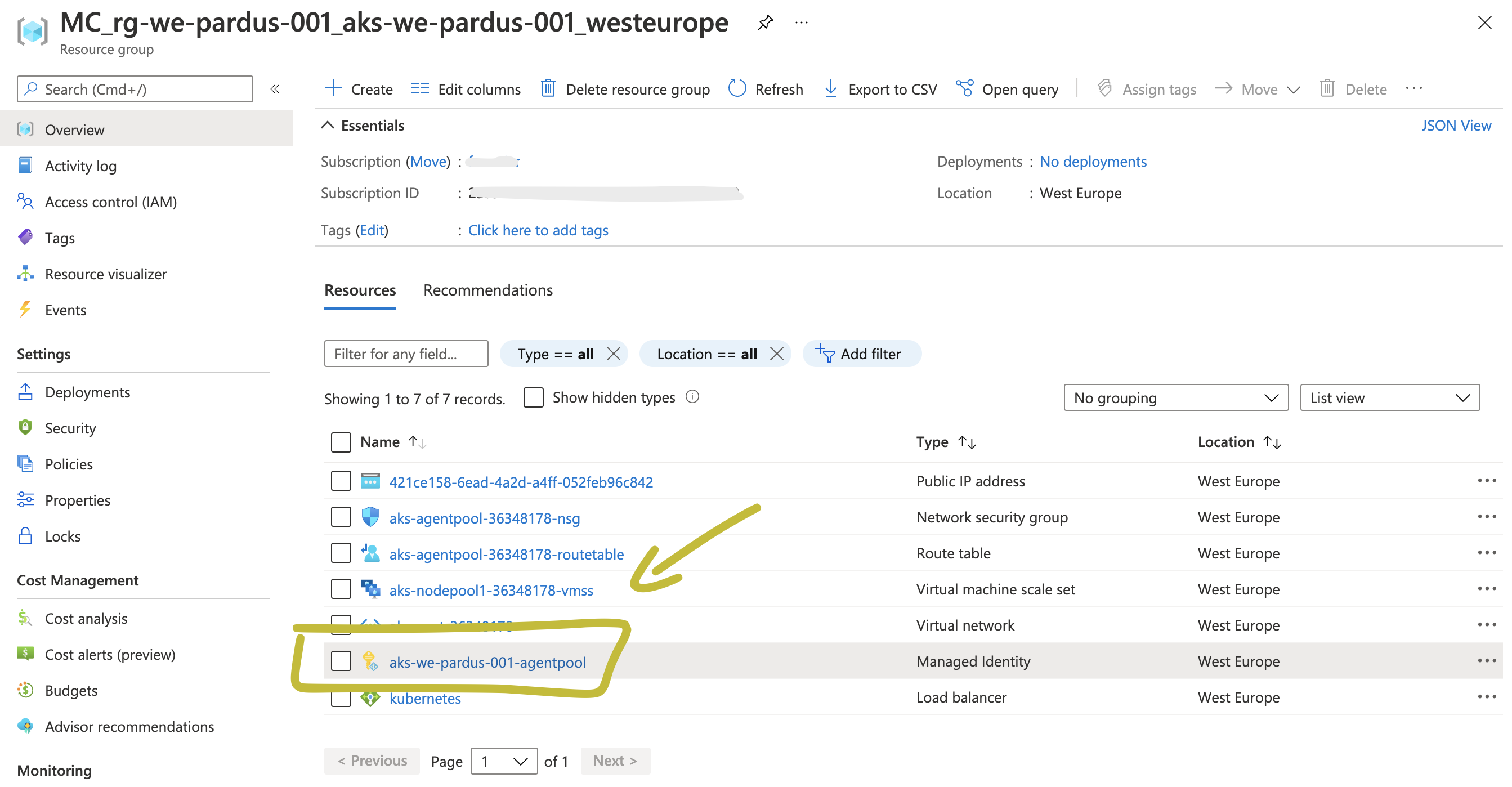The height and width of the screenshot is (787, 1512).
Task: Click the Tags icon in sidebar
Action: click(x=26, y=237)
